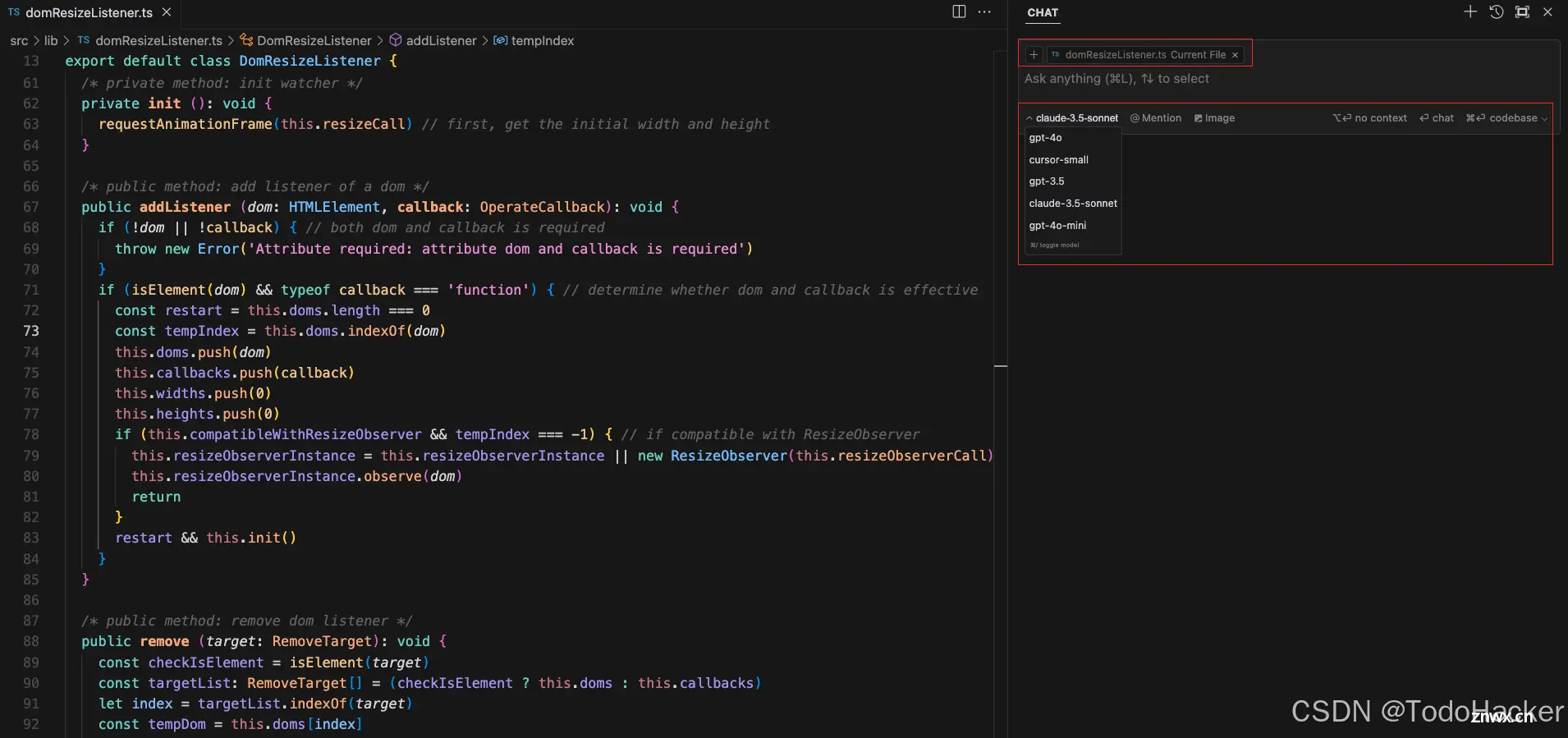Choose claude-3.5-sonnet in the model list
This screenshot has width=1568, height=738.
coord(1073,204)
